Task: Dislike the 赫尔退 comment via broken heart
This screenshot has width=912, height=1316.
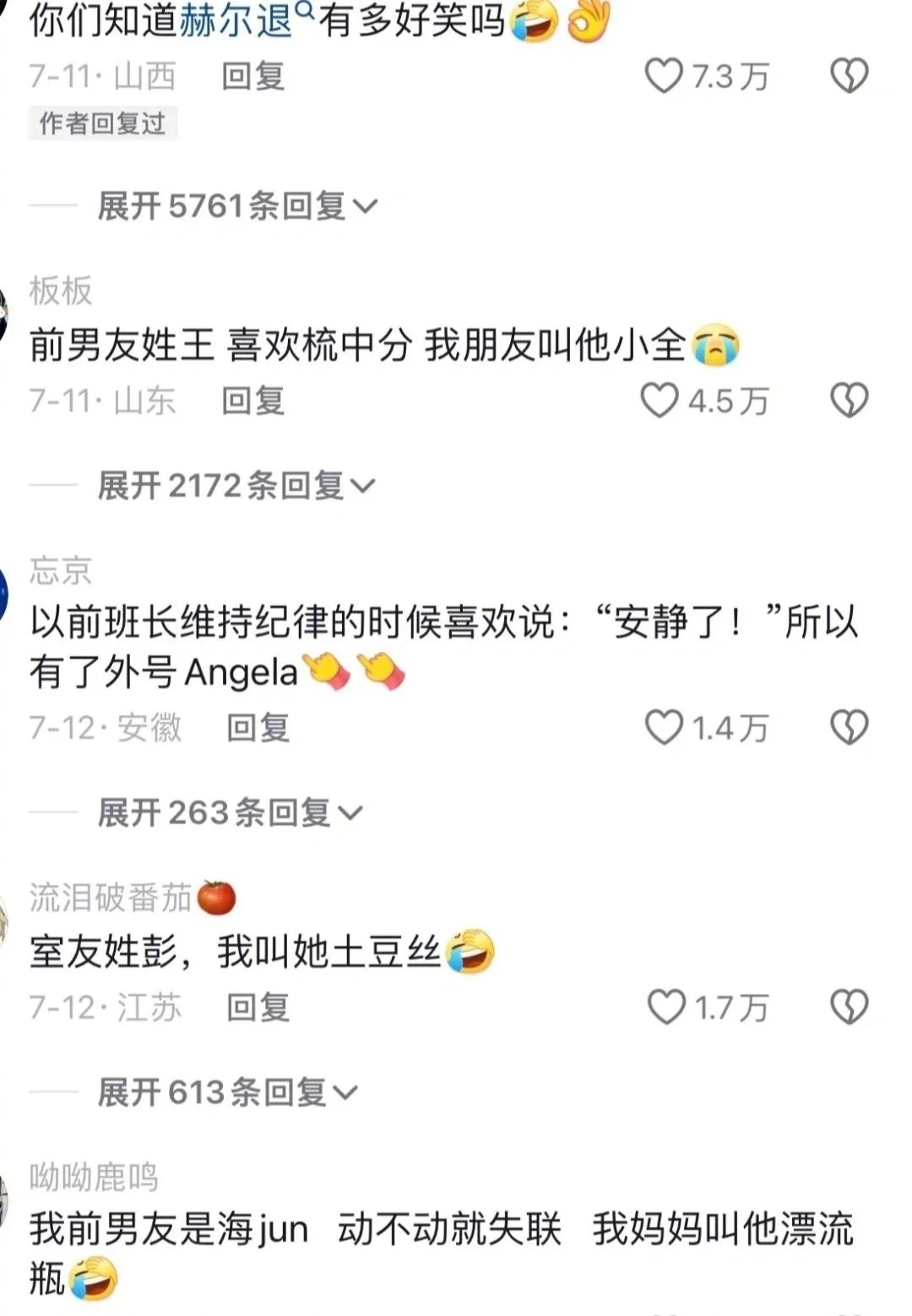Action: pyautogui.click(x=850, y=76)
